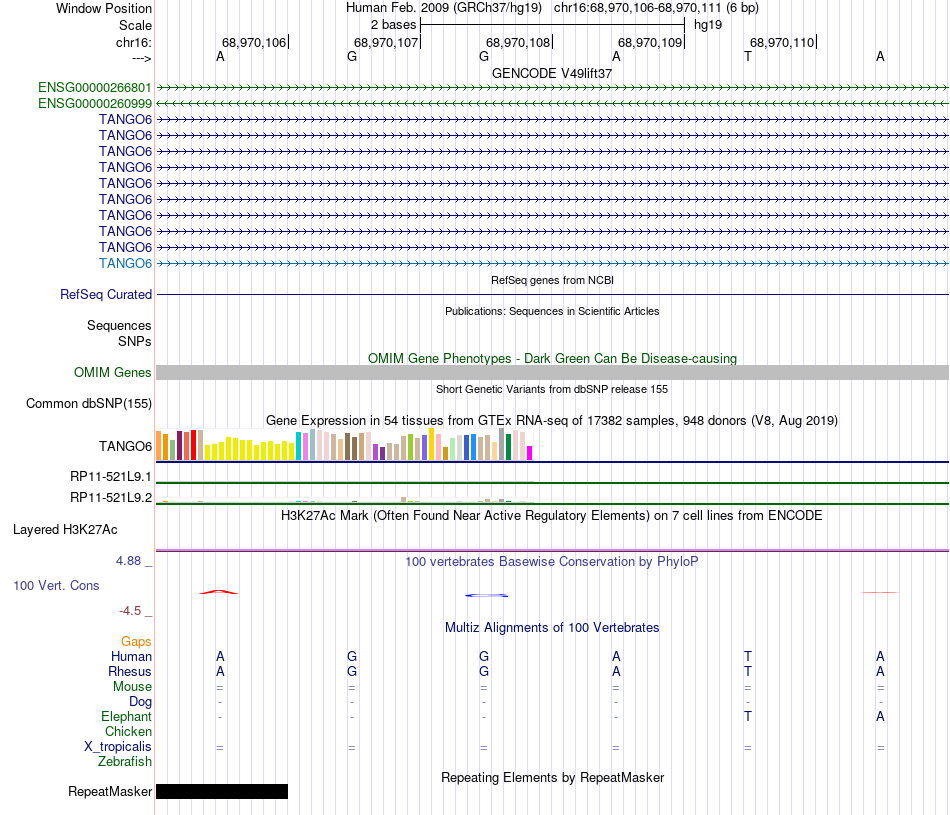
Task: Click the Elephant species label
Action: [126, 717]
